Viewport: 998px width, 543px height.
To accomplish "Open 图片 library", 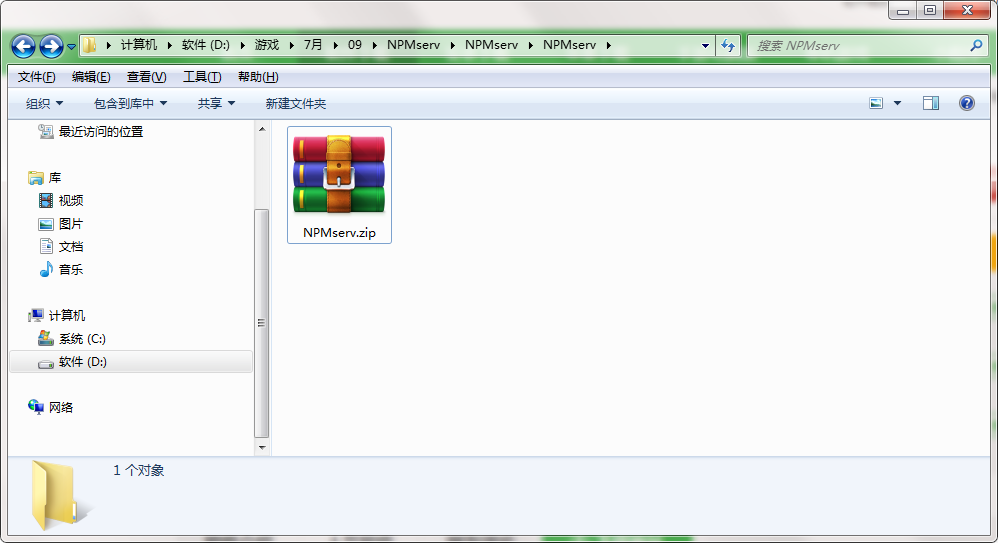I will click(71, 224).
